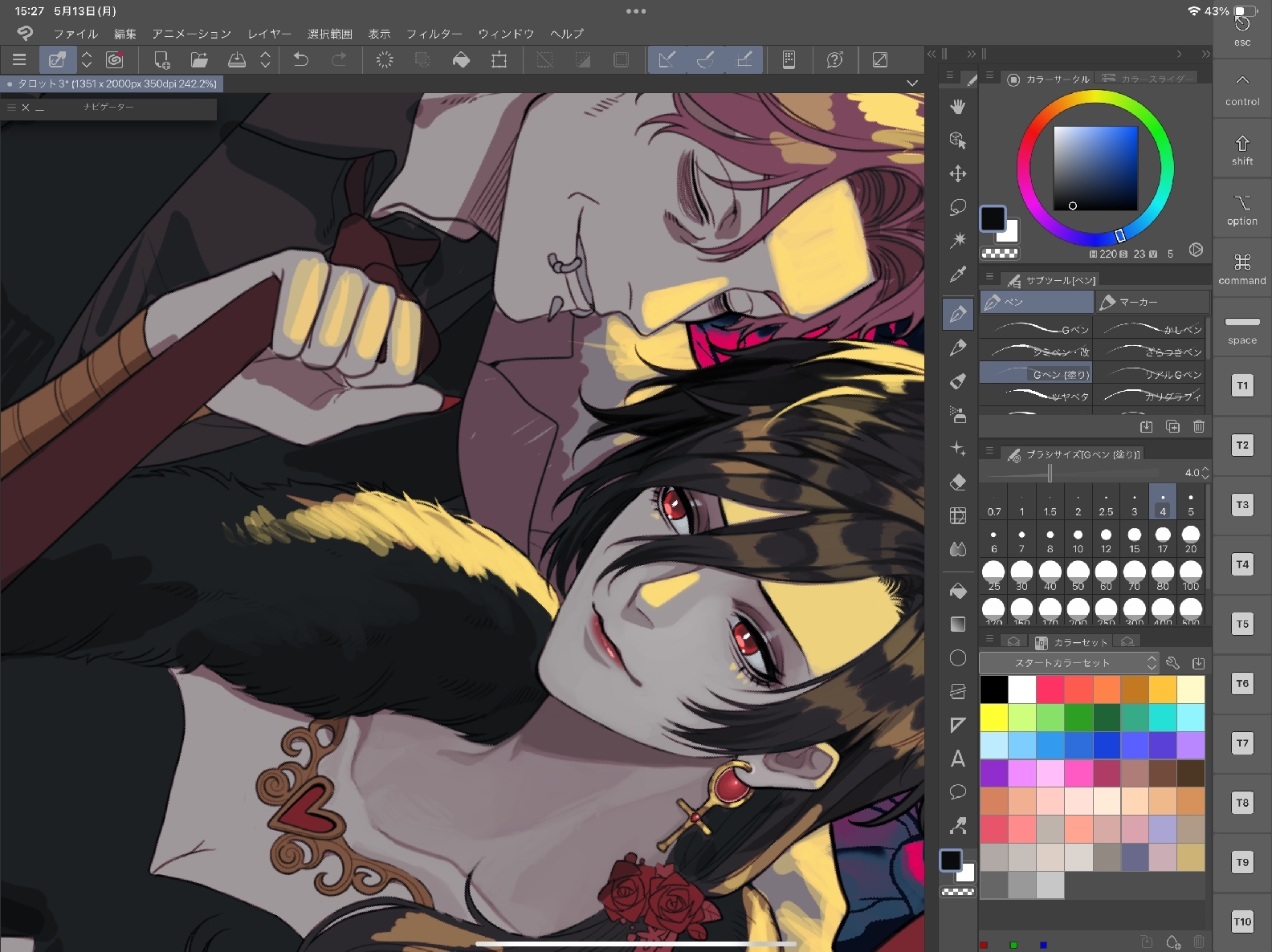
Task: Toggle Snap to Grid in the toolbar
Action: (744, 59)
